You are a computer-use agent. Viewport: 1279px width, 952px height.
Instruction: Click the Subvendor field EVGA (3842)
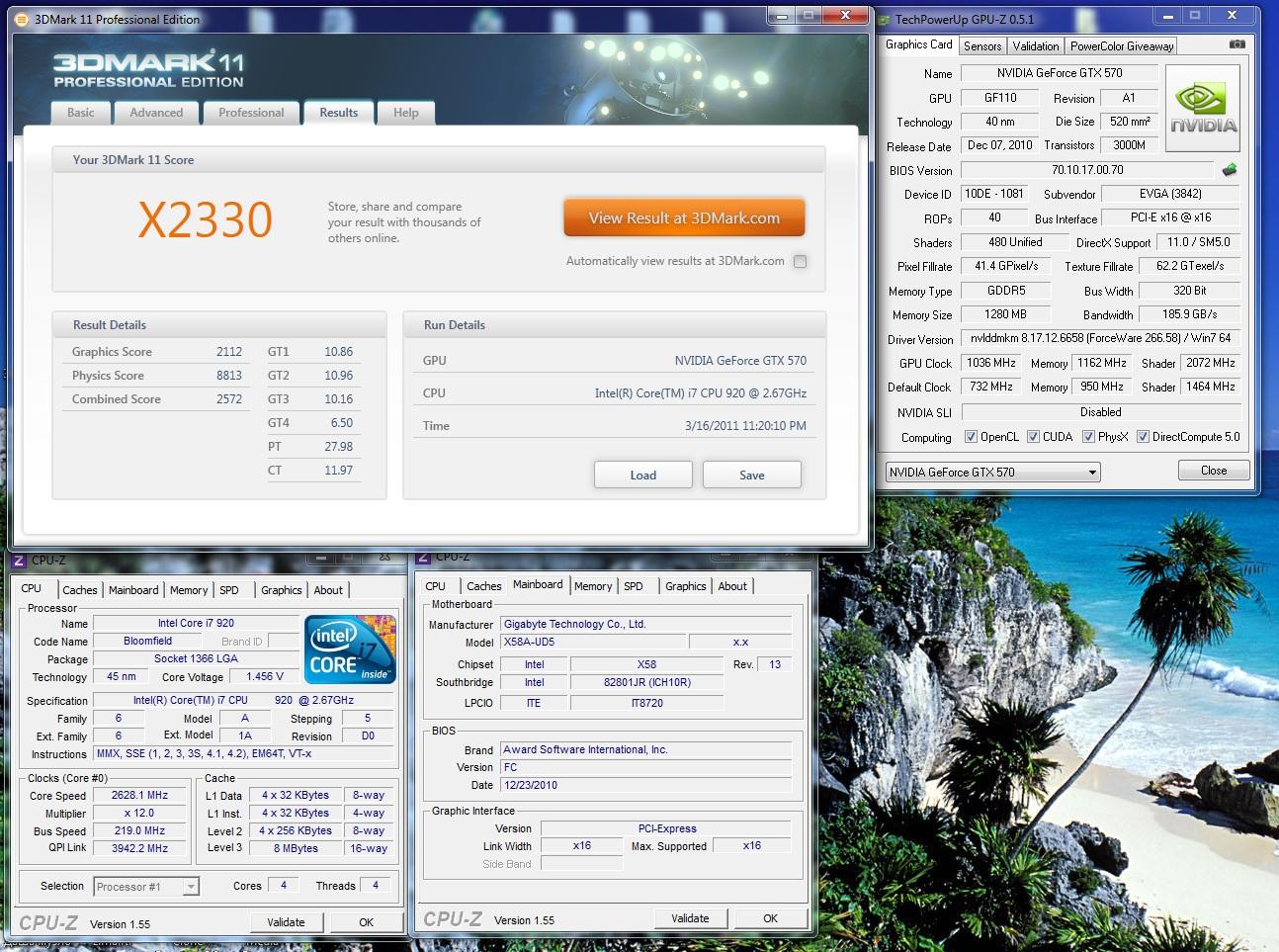tap(1171, 194)
